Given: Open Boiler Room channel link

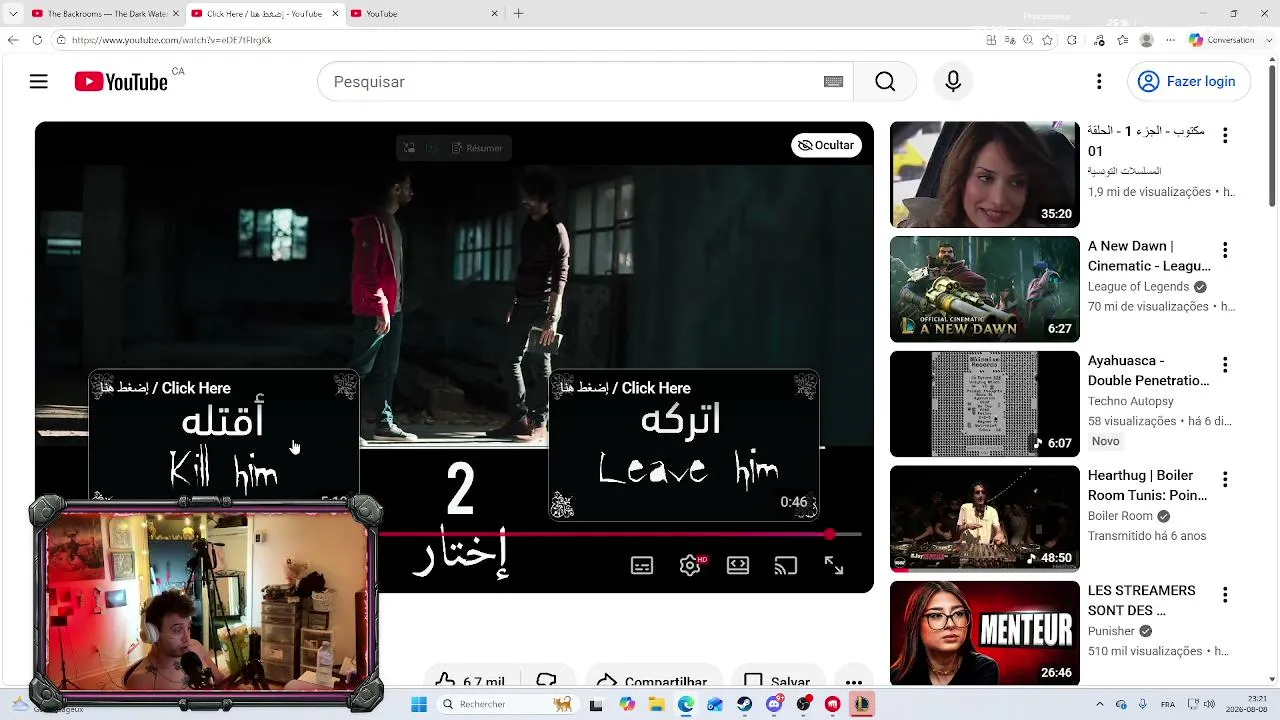Looking at the screenshot, I should click(1121, 516).
